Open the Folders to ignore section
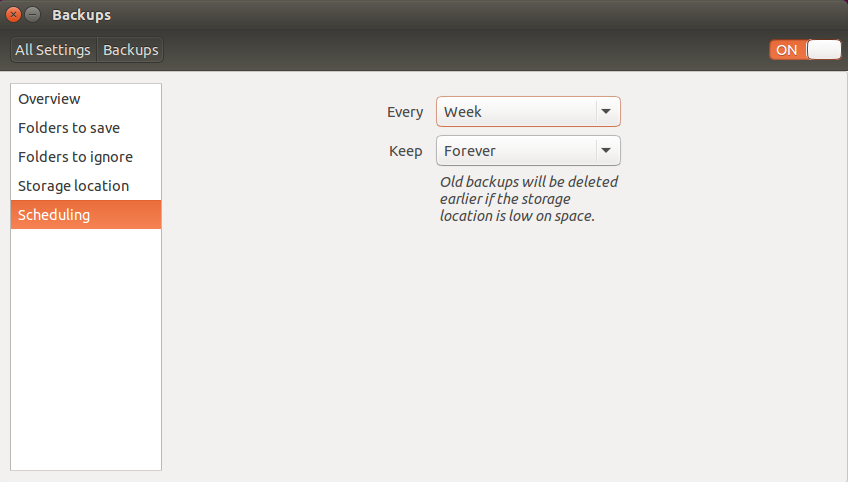Image resolution: width=848 pixels, height=482 pixels. click(x=86, y=157)
